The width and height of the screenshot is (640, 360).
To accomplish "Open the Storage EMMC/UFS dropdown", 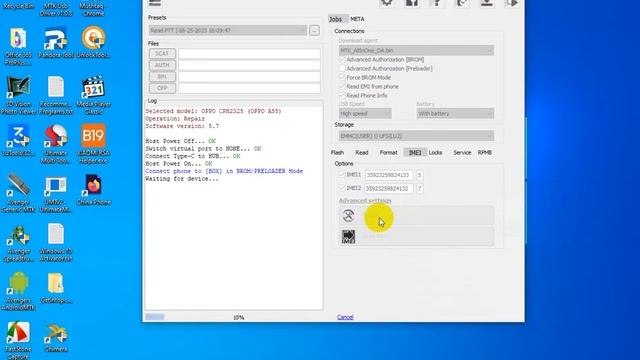I will 416,136.
